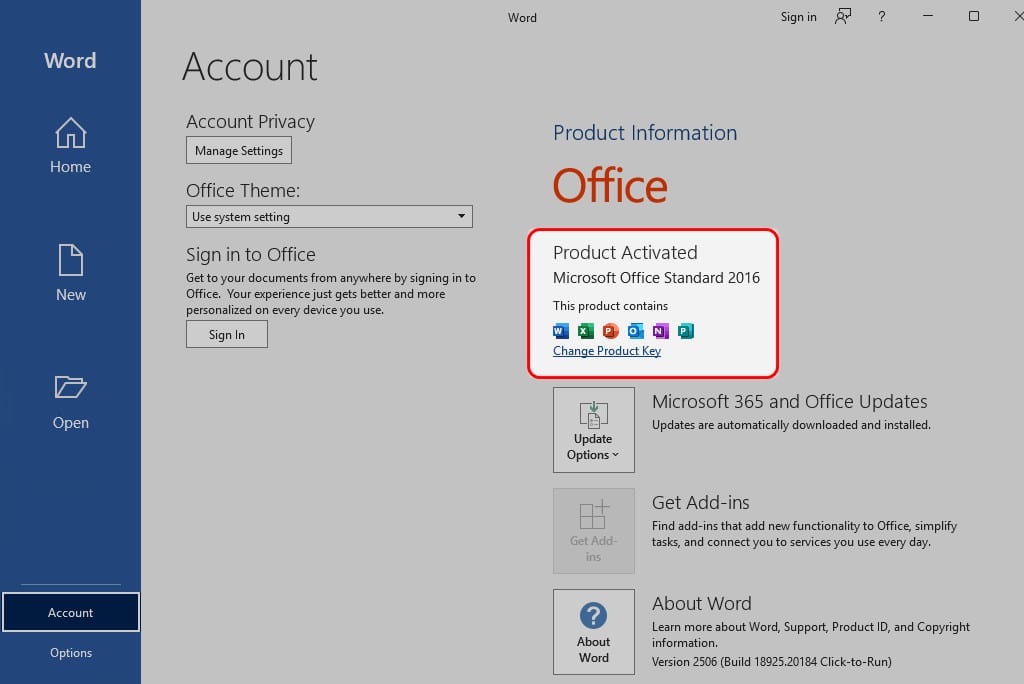
Task: Click Manage Settings button
Action: [239, 150]
